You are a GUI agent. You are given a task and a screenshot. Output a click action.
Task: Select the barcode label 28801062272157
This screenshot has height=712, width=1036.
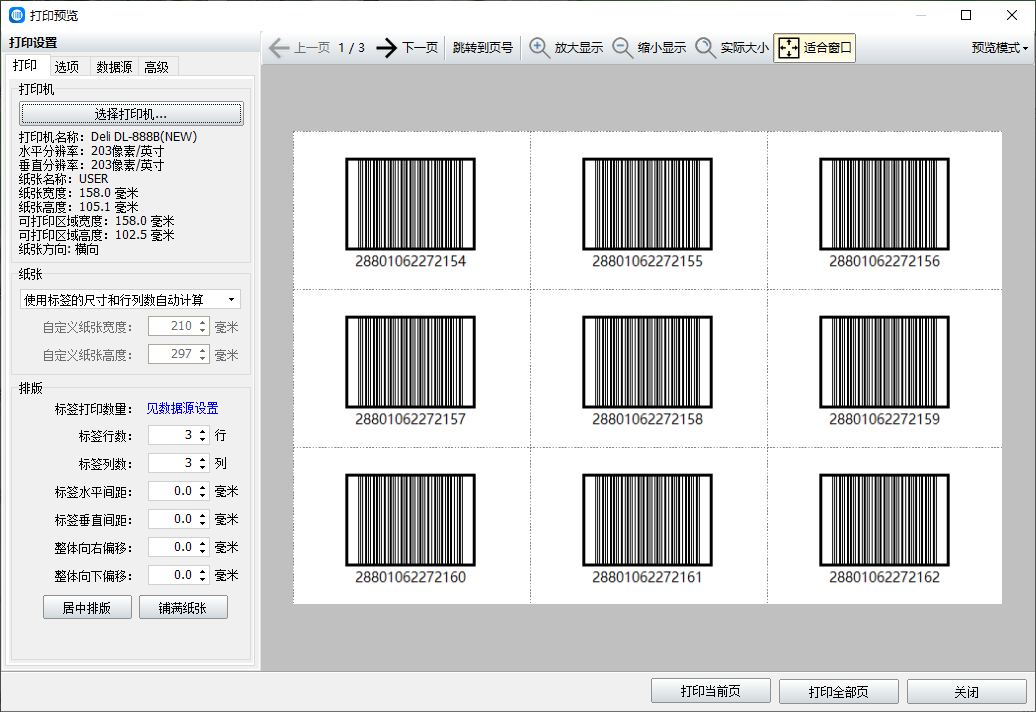410,369
